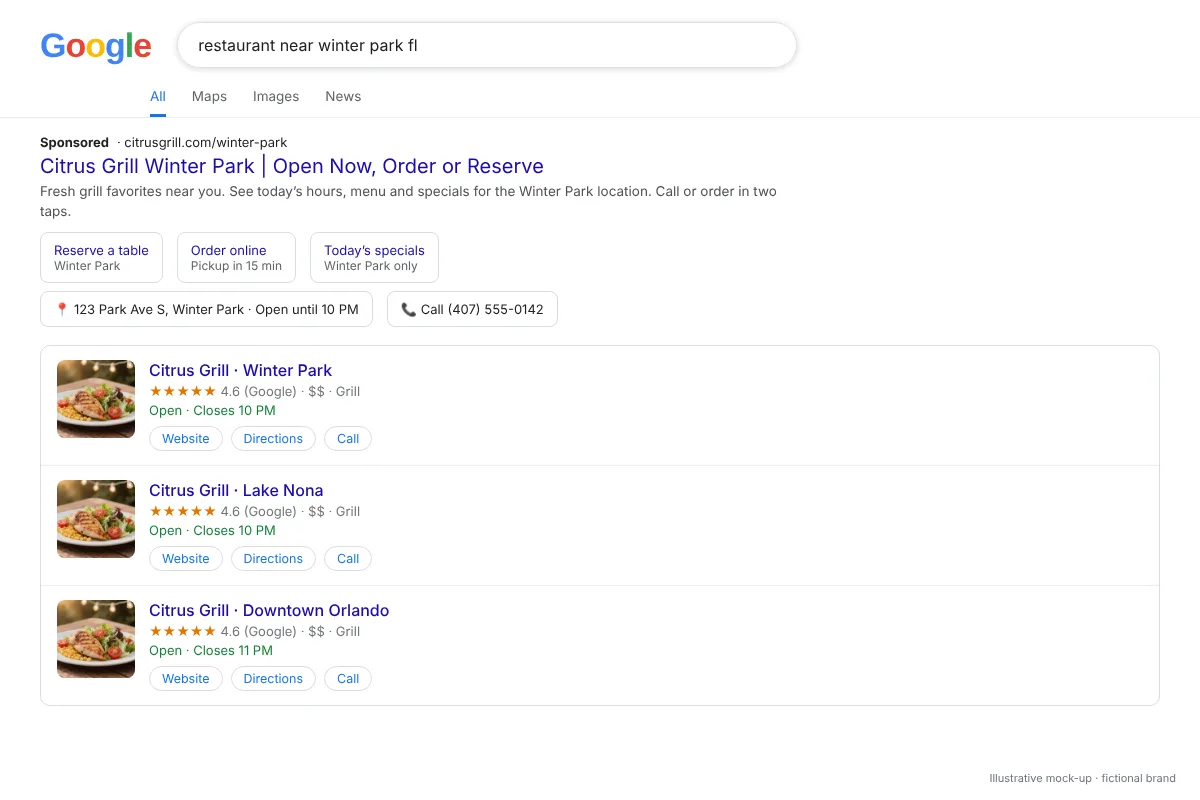Click the Reserve a table sitelink

(x=101, y=258)
